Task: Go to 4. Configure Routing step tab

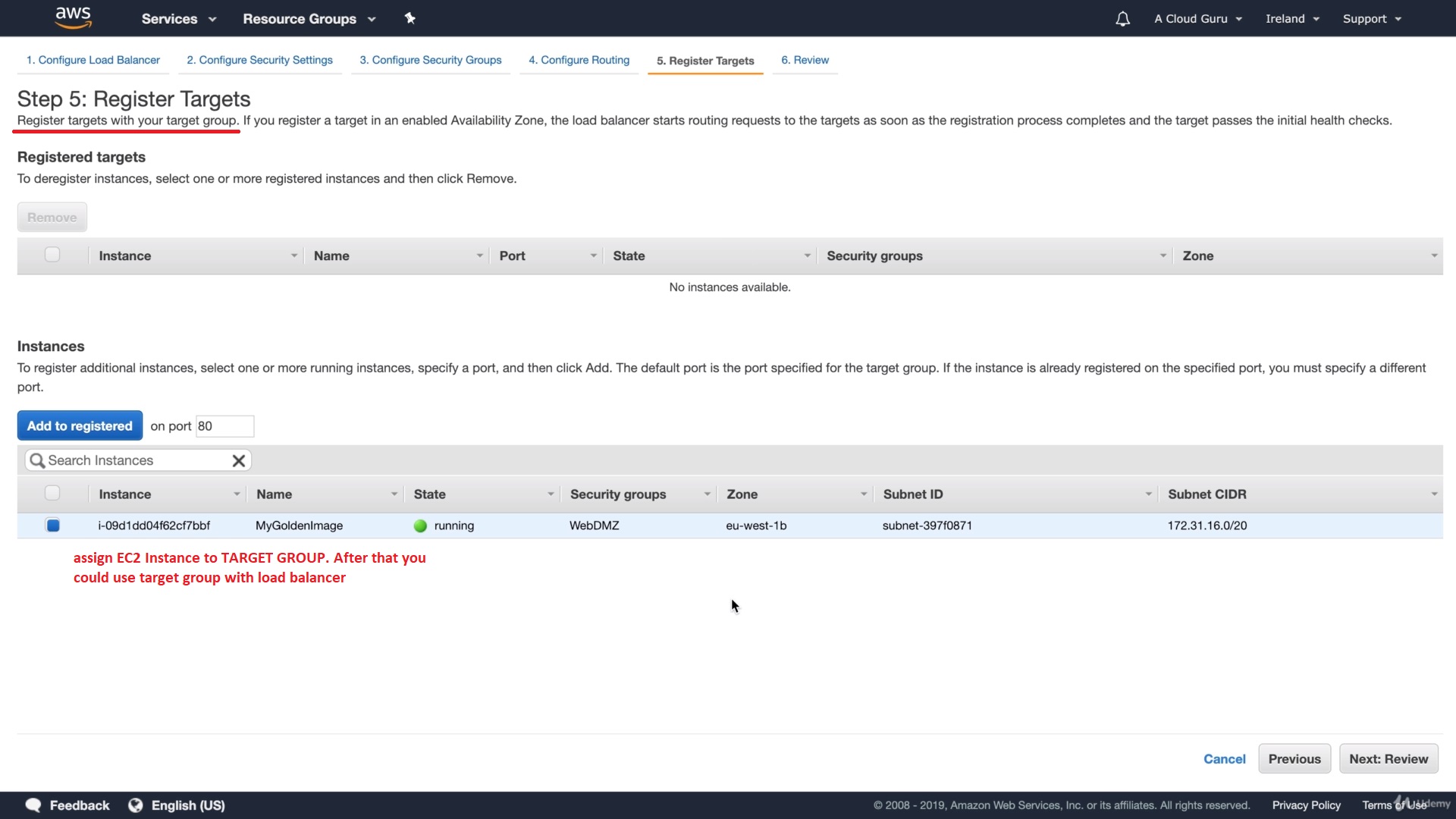Action: tap(579, 60)
